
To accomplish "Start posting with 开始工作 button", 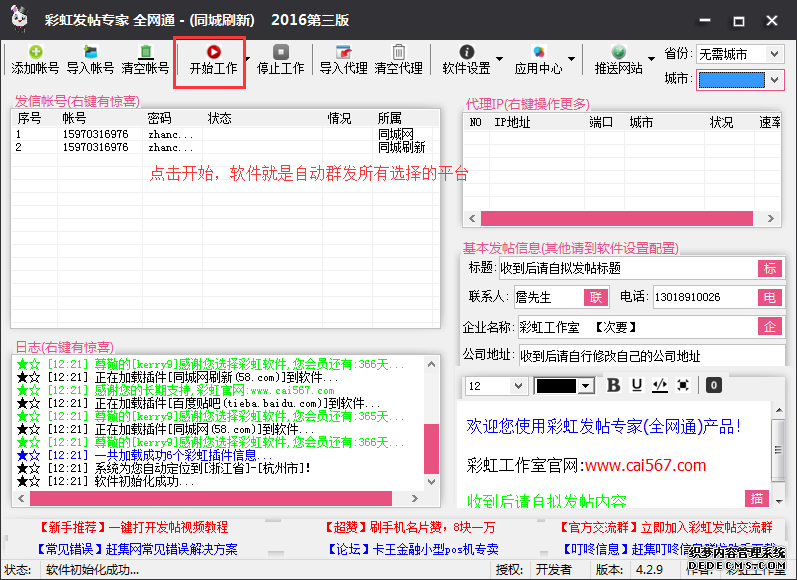I will pos(213,60).
